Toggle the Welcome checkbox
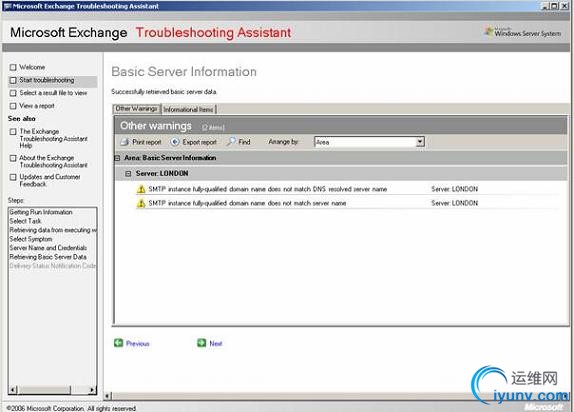Viewport: 574px width, 412px height. coord(13,67)
